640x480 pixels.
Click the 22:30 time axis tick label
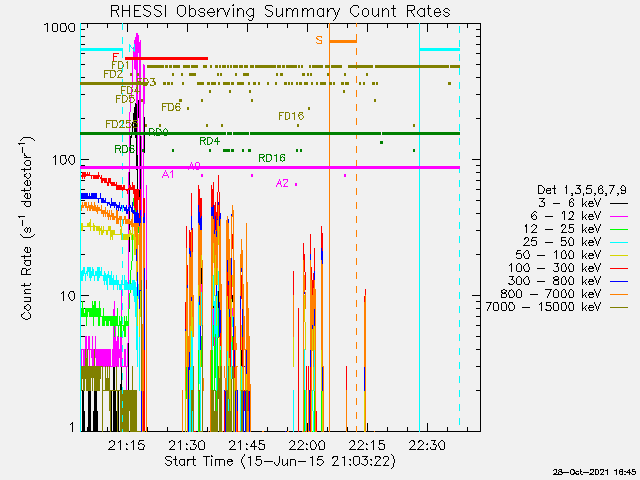pos(427,445)
